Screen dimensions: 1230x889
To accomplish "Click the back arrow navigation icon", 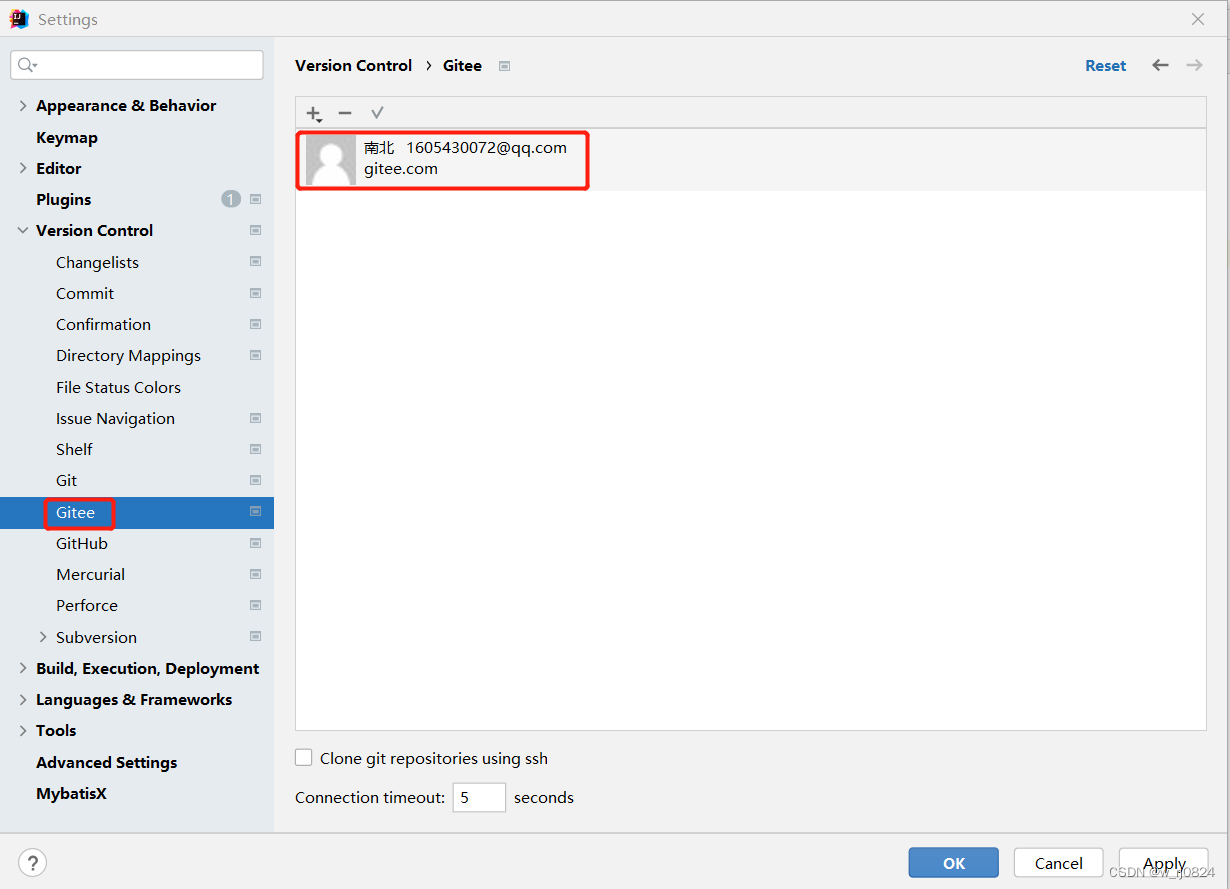I will (x=1160, y=65).
